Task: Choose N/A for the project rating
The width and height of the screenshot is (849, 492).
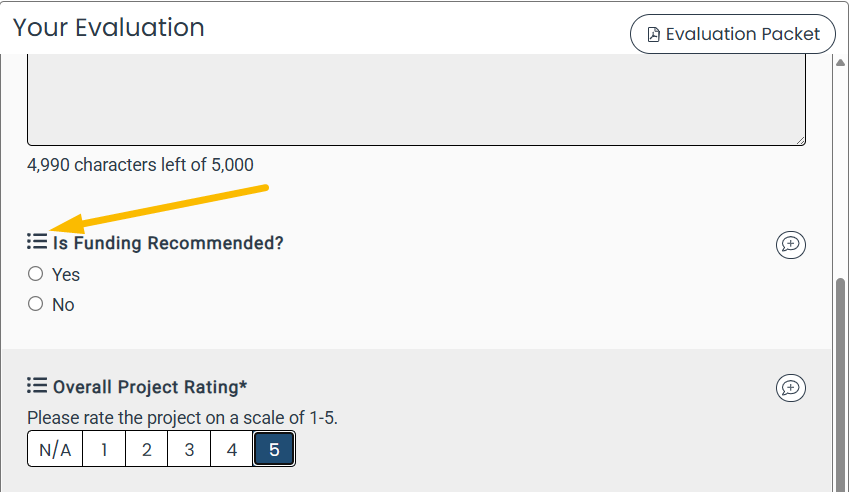Action: point(55,450)
